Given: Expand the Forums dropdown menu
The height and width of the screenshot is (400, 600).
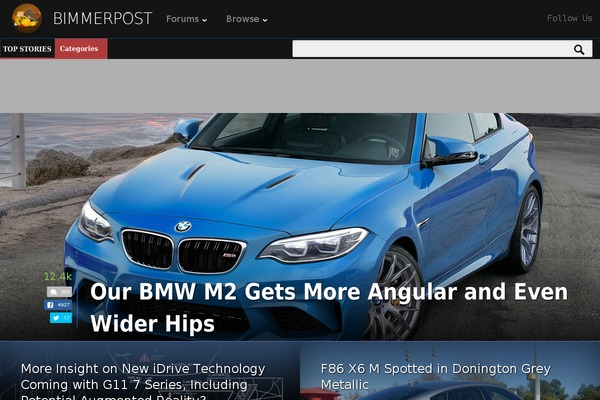Looking at the screenshot, I should coord(186,19).
